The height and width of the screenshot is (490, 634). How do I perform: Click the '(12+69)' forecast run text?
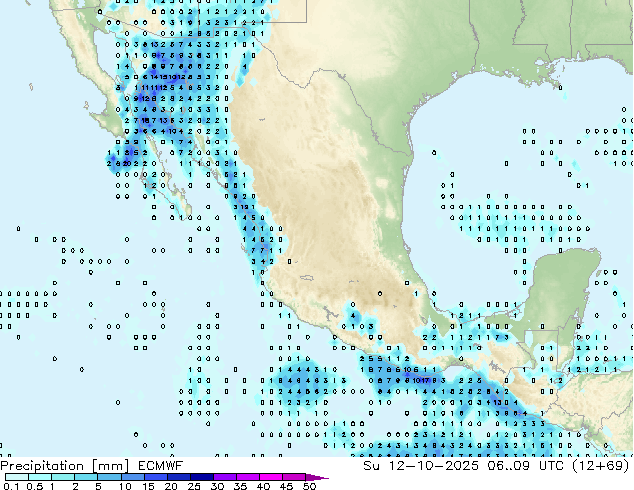[x=600, y=466]
